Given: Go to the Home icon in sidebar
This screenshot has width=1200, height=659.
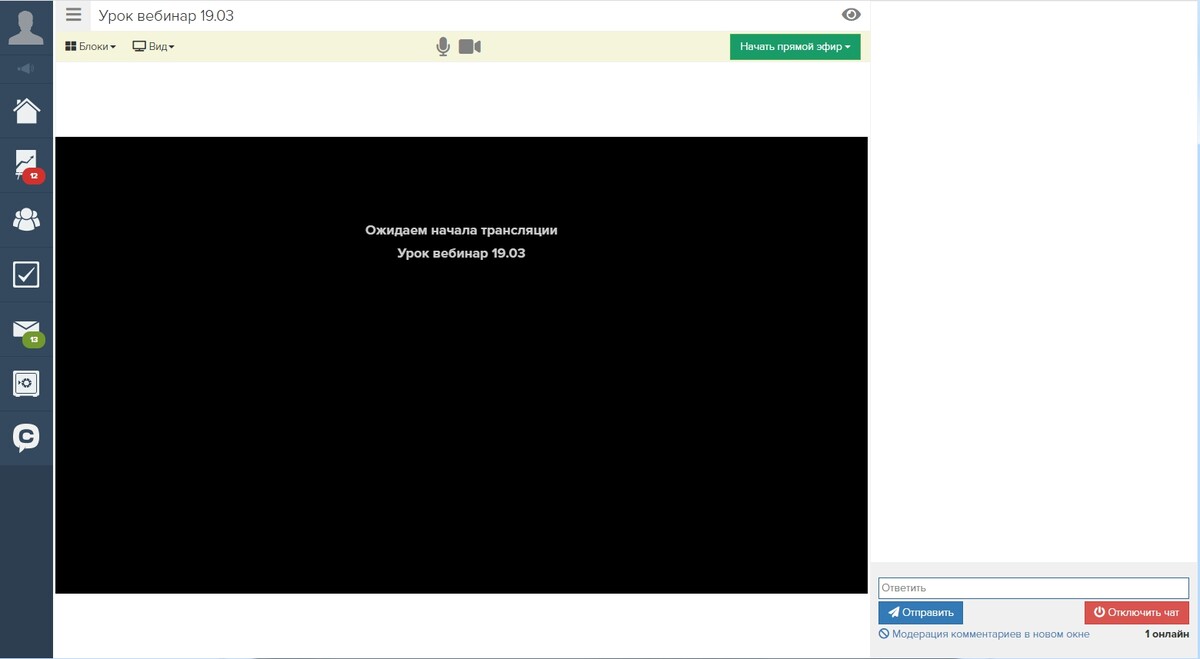Looking at the screenshot, I should [x=26, y=110].
